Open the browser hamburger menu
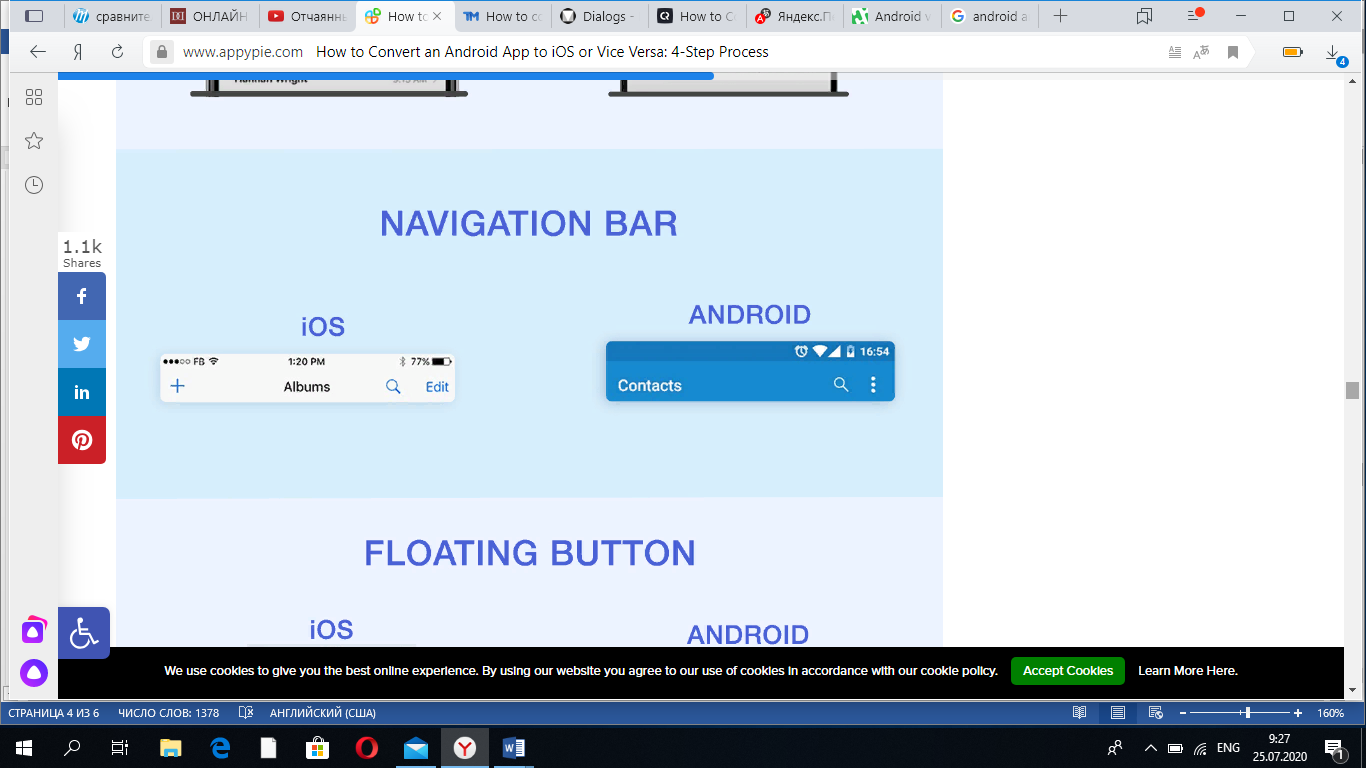 click(1192, 16)
